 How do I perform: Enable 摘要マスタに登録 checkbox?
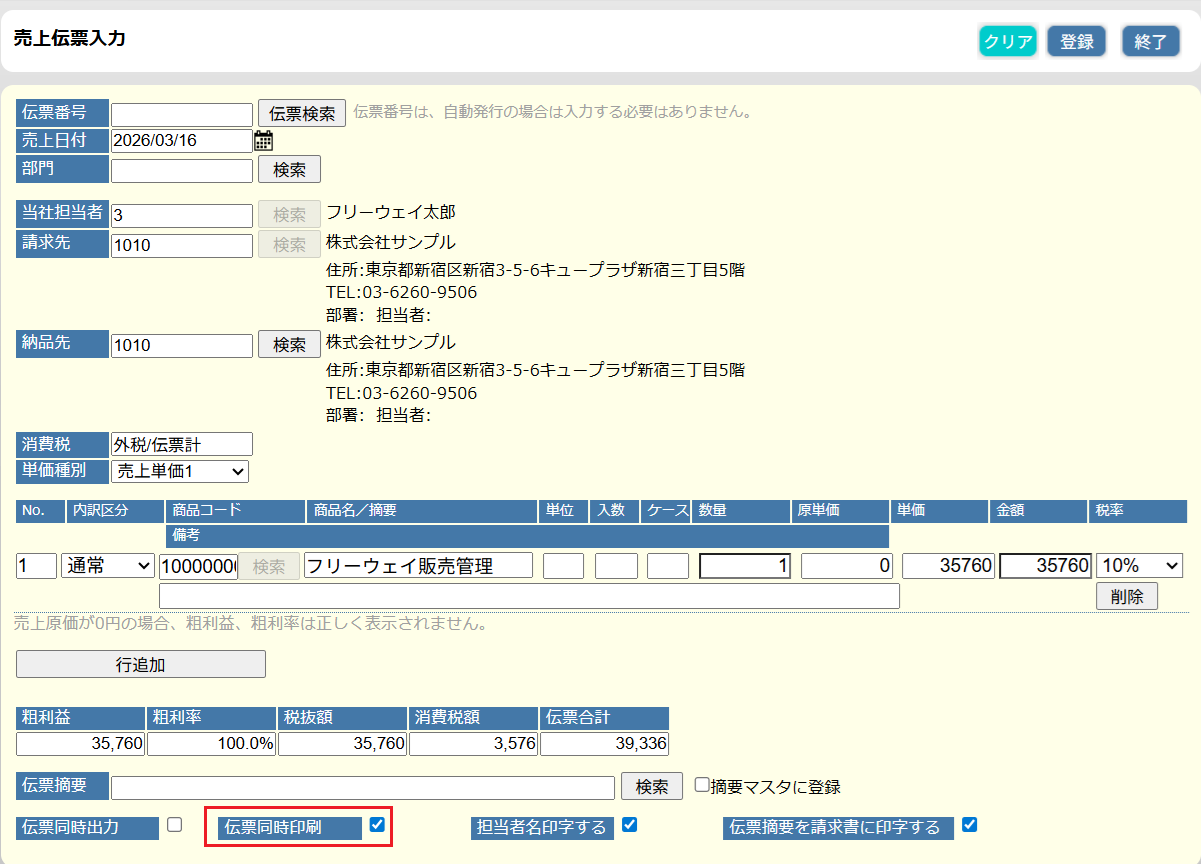coord(702,785)
